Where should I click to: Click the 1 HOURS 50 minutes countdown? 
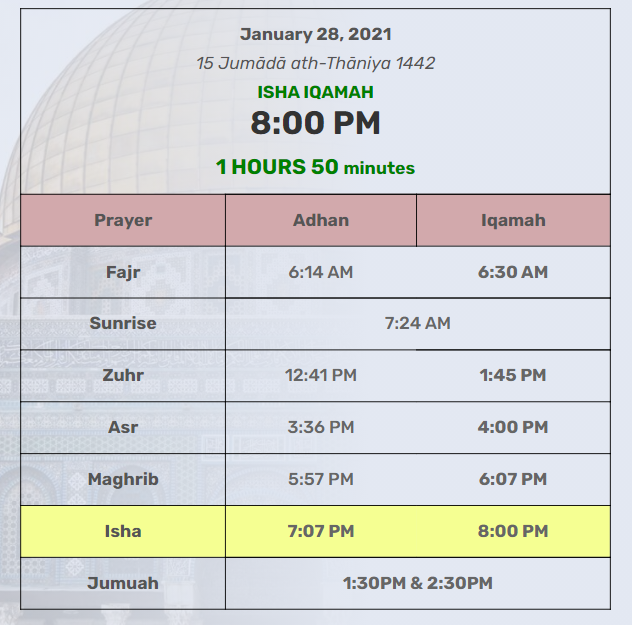315,167
